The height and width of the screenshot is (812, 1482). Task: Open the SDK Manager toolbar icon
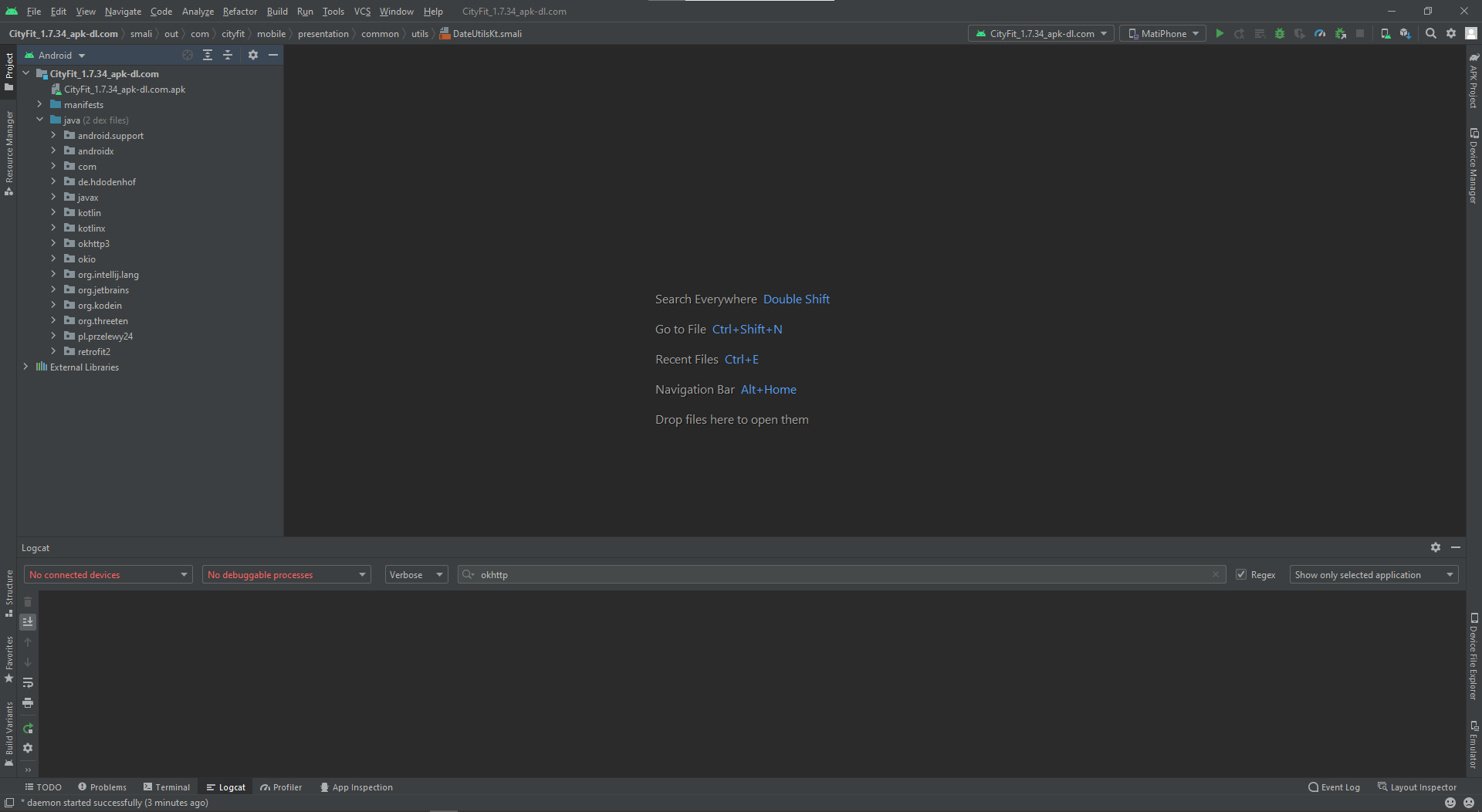click(x=1405, y=34)
